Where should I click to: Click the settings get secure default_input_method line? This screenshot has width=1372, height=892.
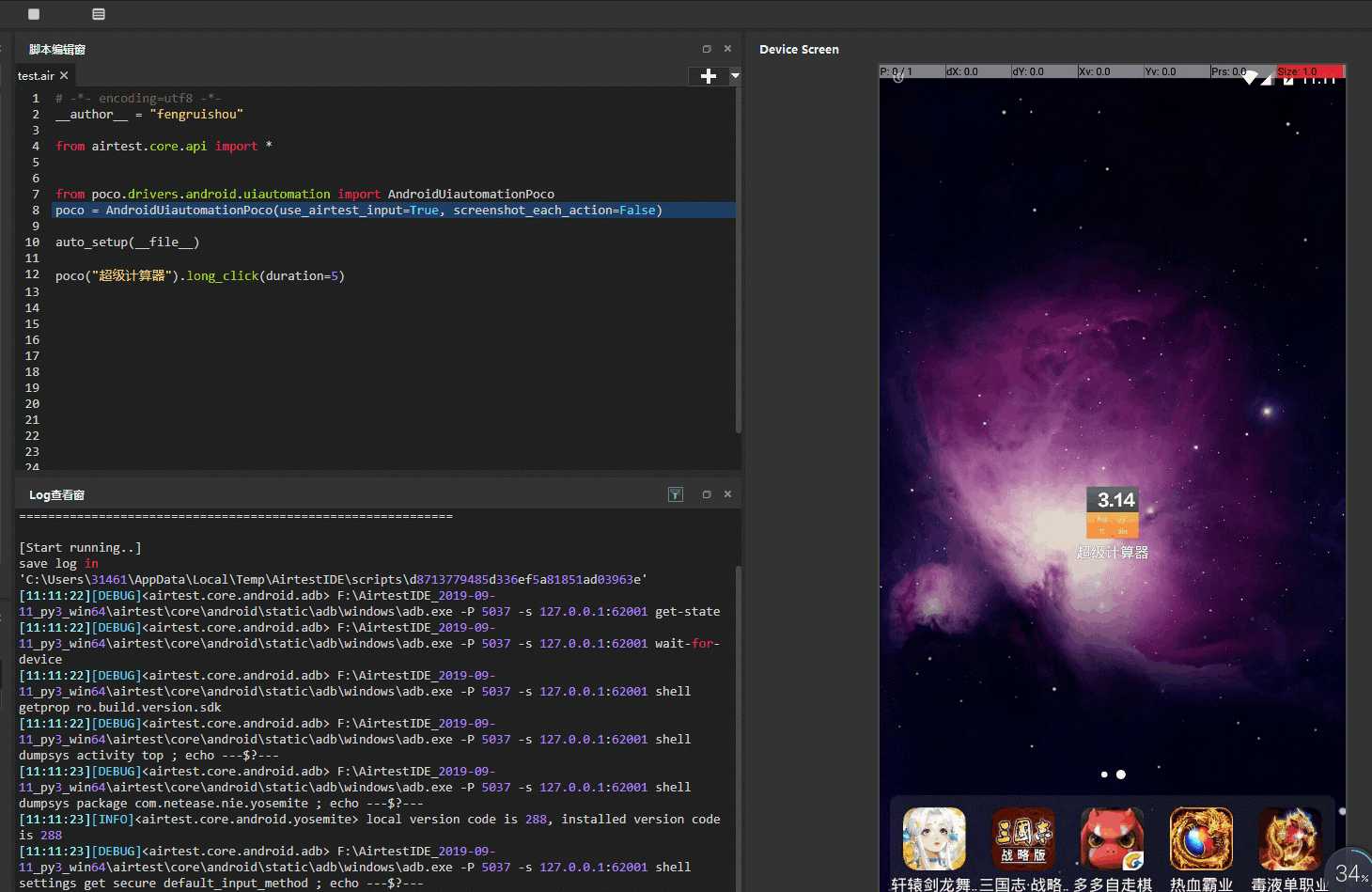355,868
